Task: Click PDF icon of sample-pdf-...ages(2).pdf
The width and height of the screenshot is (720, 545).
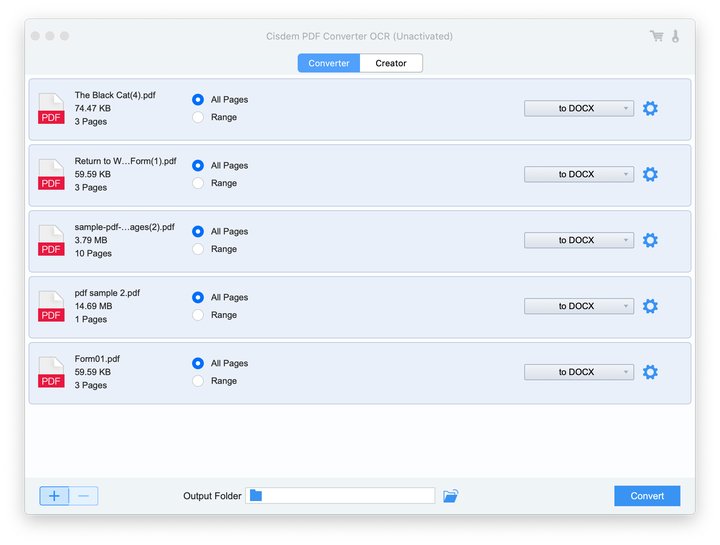Action: 51,240
